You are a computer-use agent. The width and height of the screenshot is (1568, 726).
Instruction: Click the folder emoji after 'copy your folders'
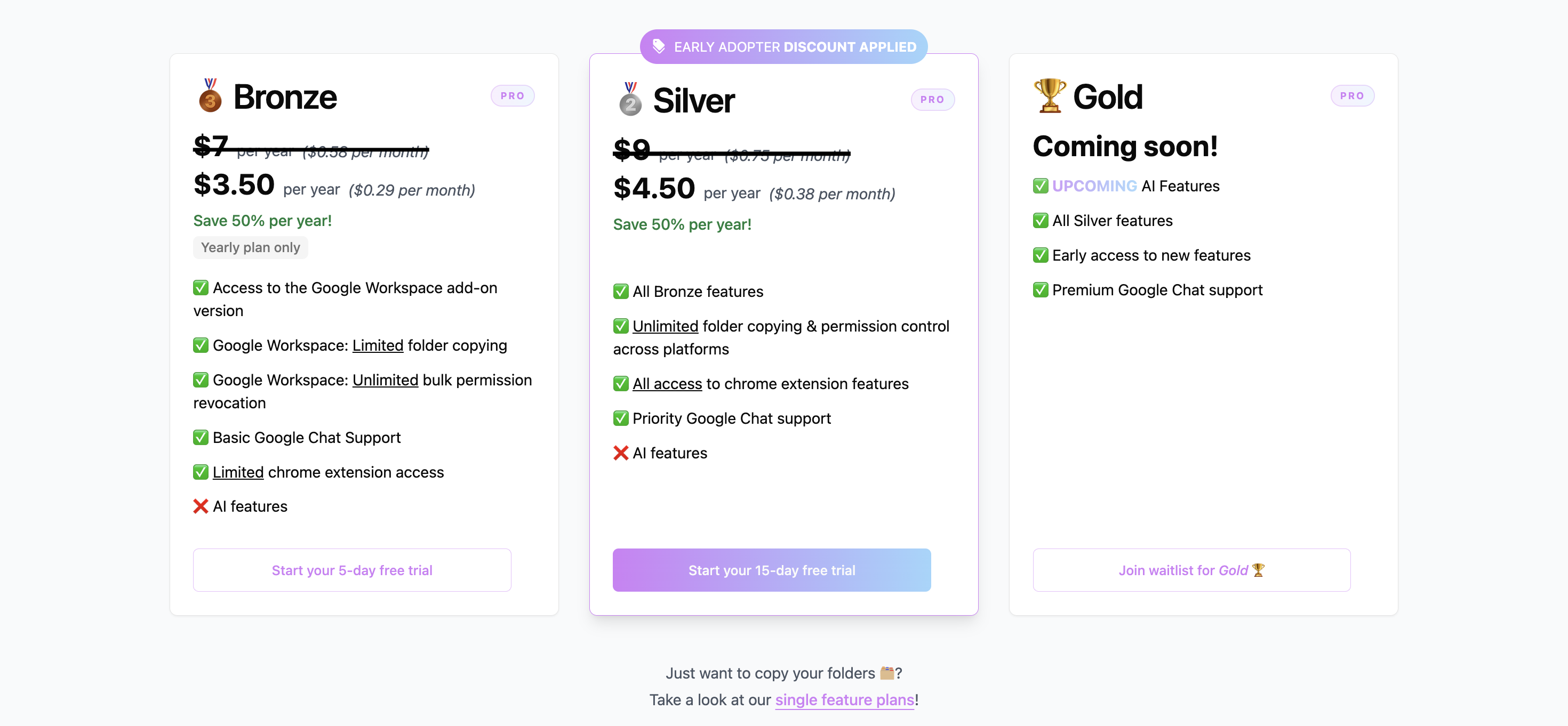click(x=887, y=673)
